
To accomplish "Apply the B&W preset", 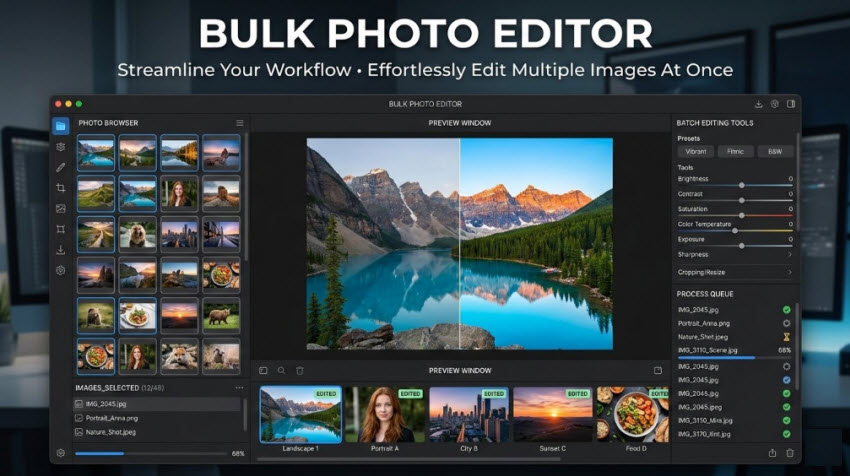I will (x=775, y=152).
